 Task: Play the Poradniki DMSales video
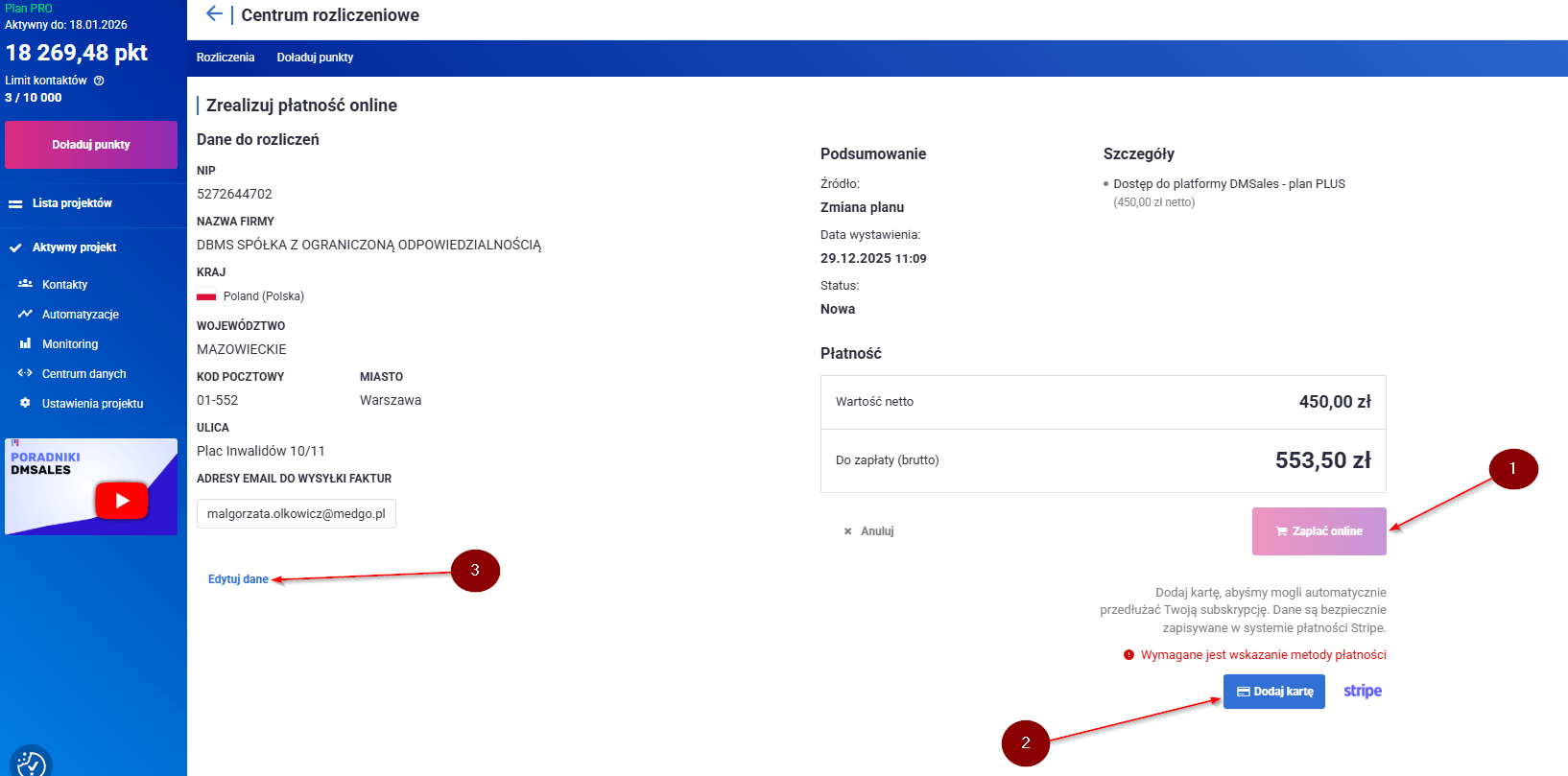(x=121, y=500)
